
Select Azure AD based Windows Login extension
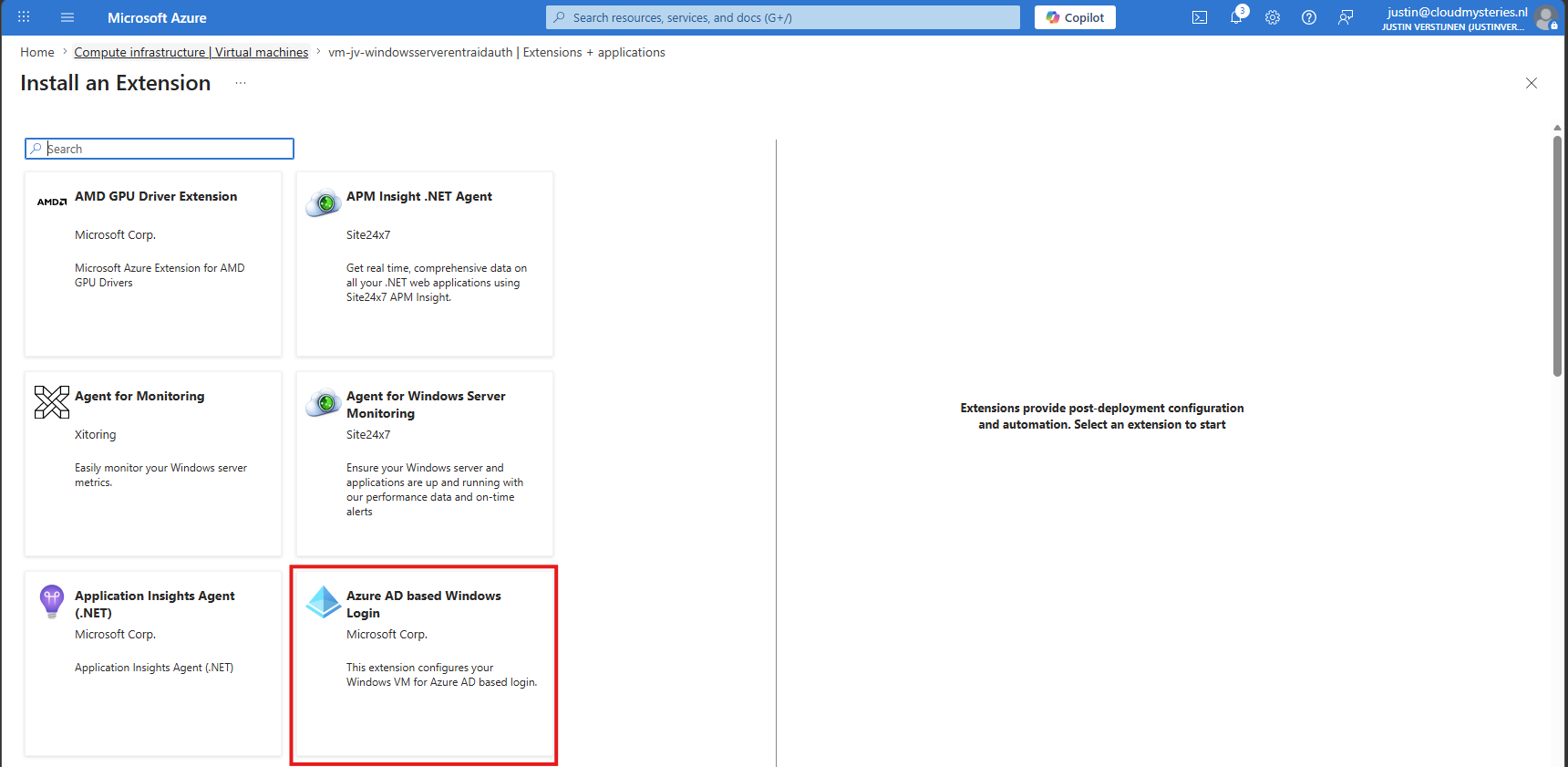coord(425,663)
